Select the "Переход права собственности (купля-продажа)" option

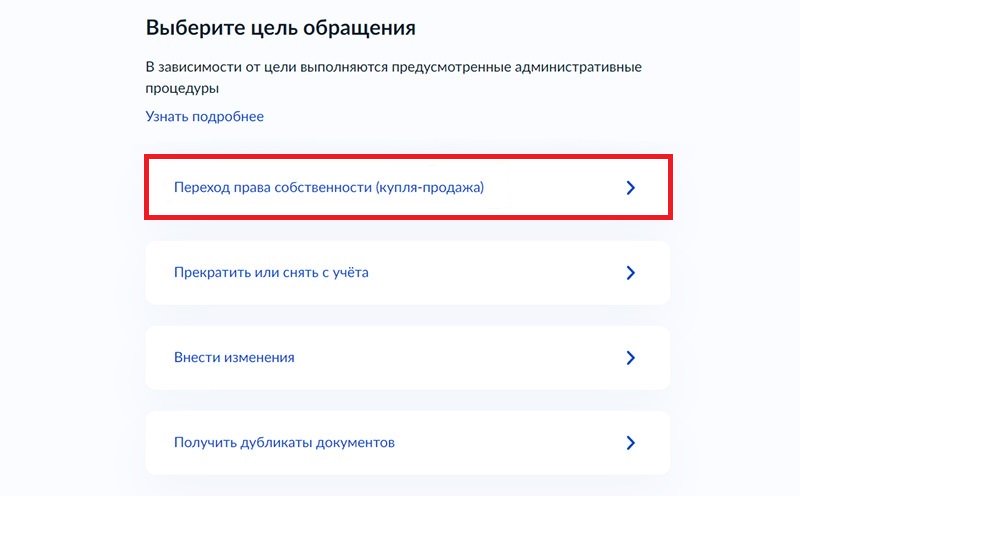pyautogui.click(x=408, y=187)
